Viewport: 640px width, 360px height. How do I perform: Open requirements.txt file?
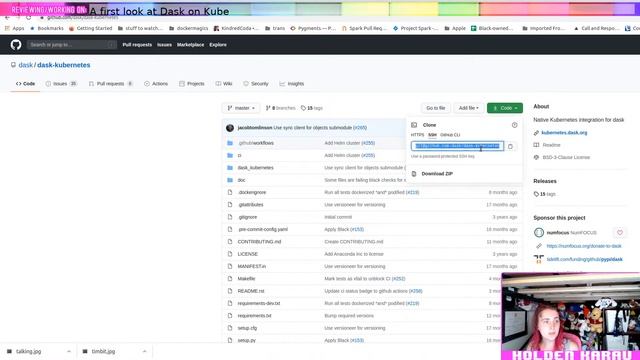click(x=254, y=316)
